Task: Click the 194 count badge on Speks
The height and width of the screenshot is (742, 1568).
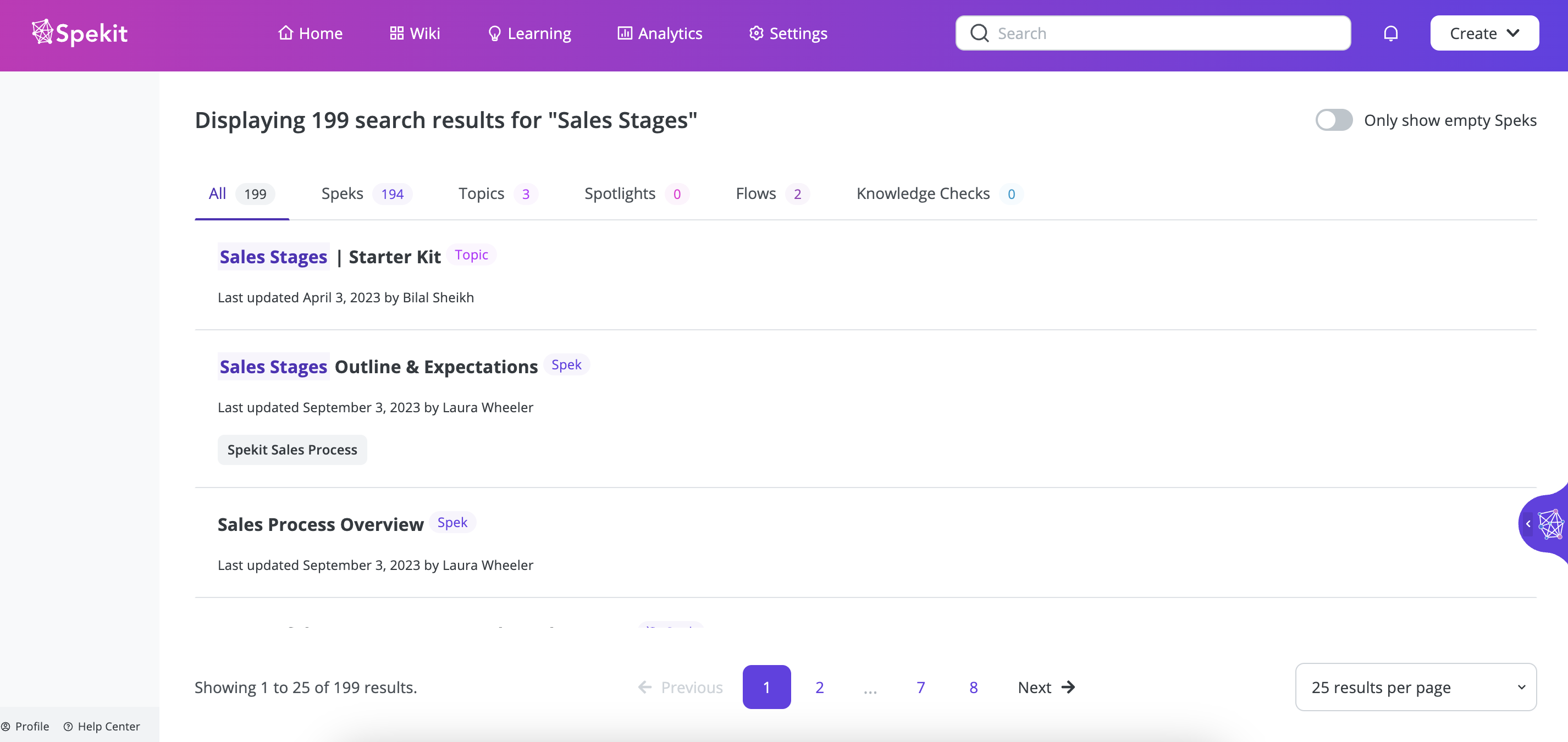Action: [x=392, y=193]
